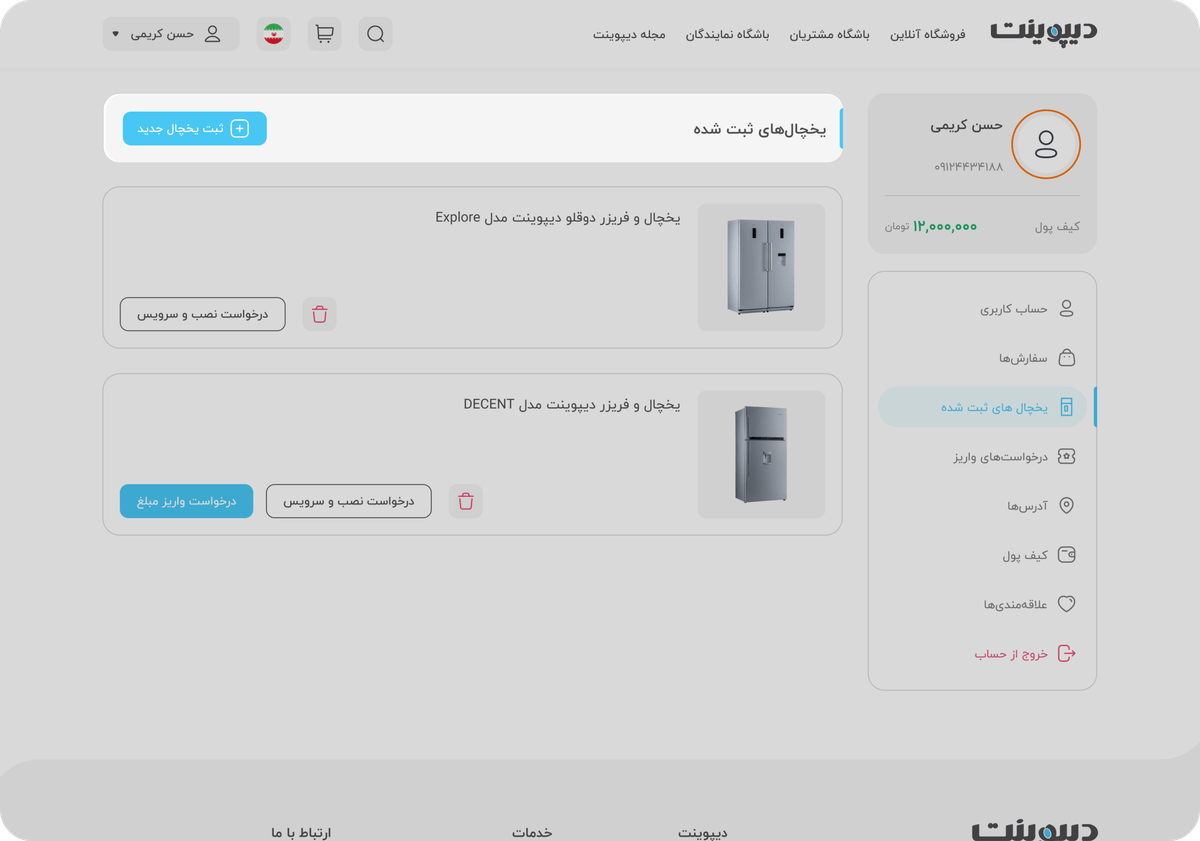Open the shopping cart icon
The width and height of the screenshot is (1200, 841).
[324, 34]
